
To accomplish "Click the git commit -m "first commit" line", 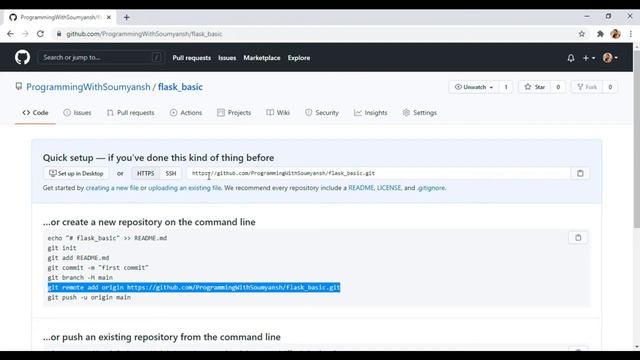I will pos(98,268).
